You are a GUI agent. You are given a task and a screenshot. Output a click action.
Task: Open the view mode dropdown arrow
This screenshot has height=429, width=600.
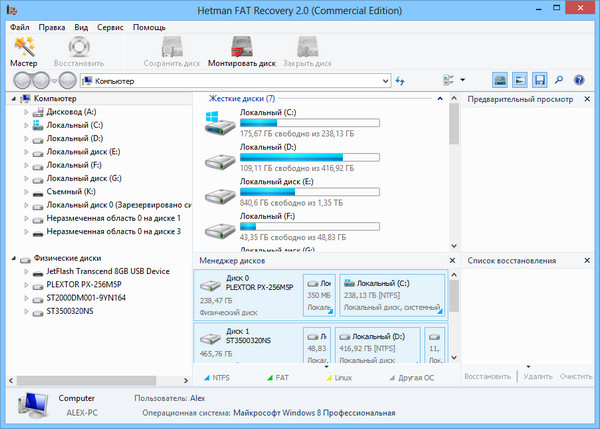coord(465,80)
